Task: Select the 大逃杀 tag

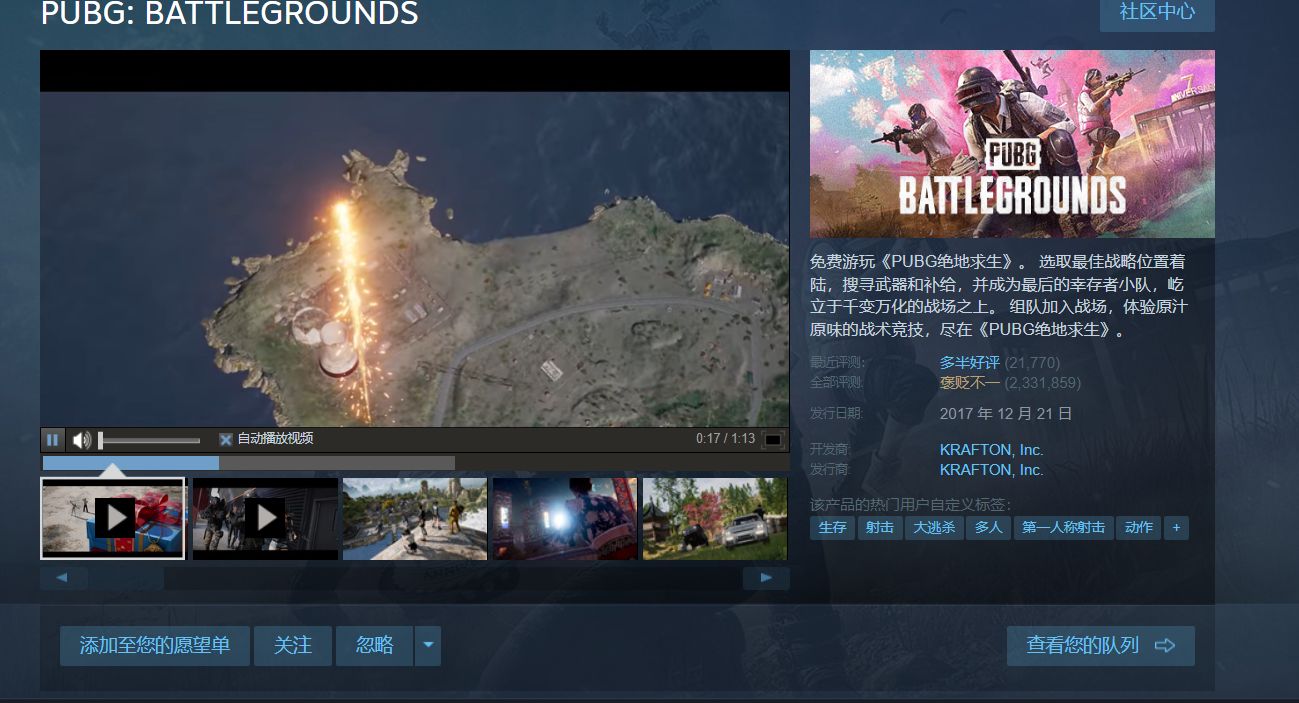Action: click(x=934, y=527)
